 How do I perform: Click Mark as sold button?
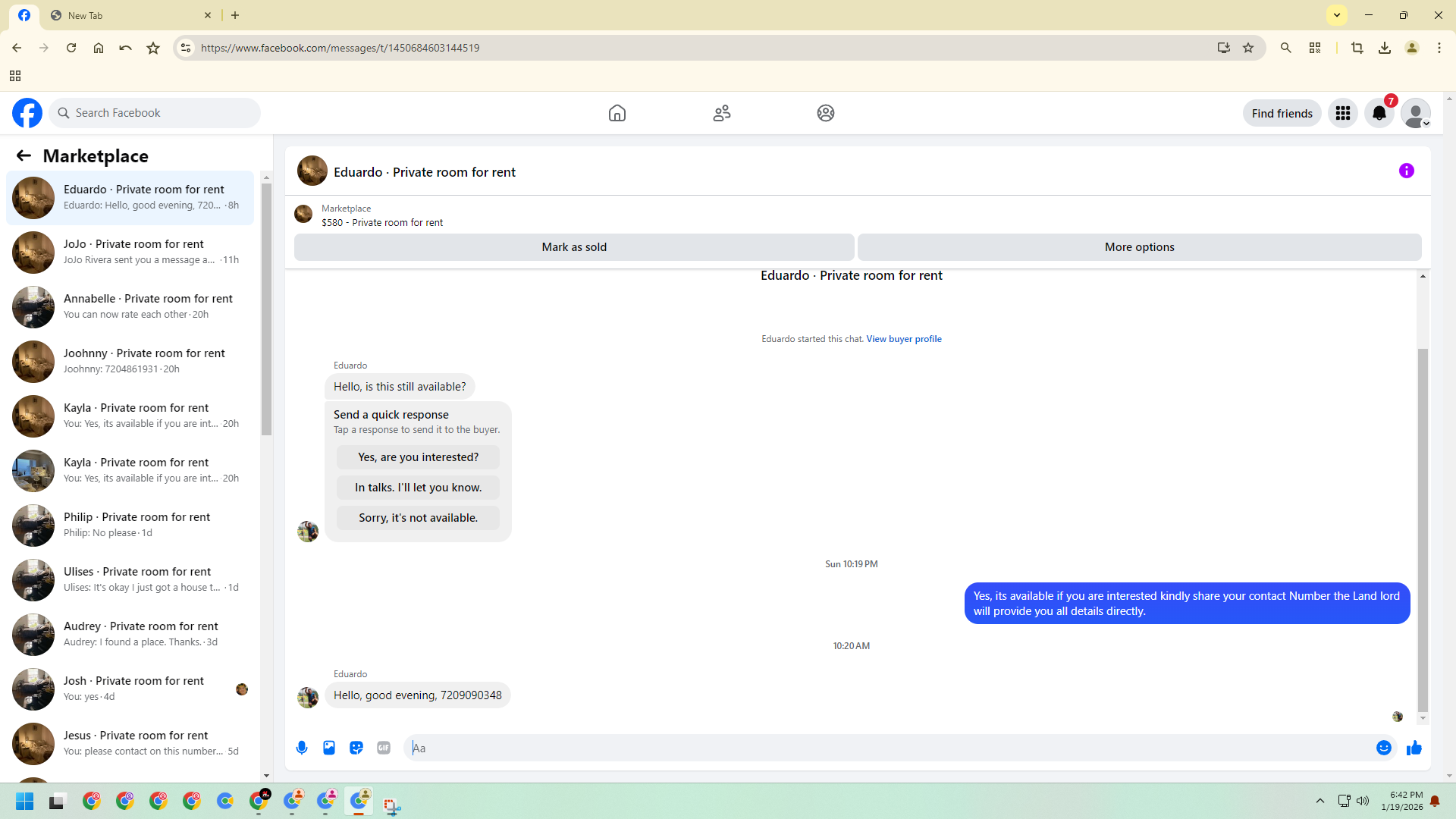click(x=573, y=247)
